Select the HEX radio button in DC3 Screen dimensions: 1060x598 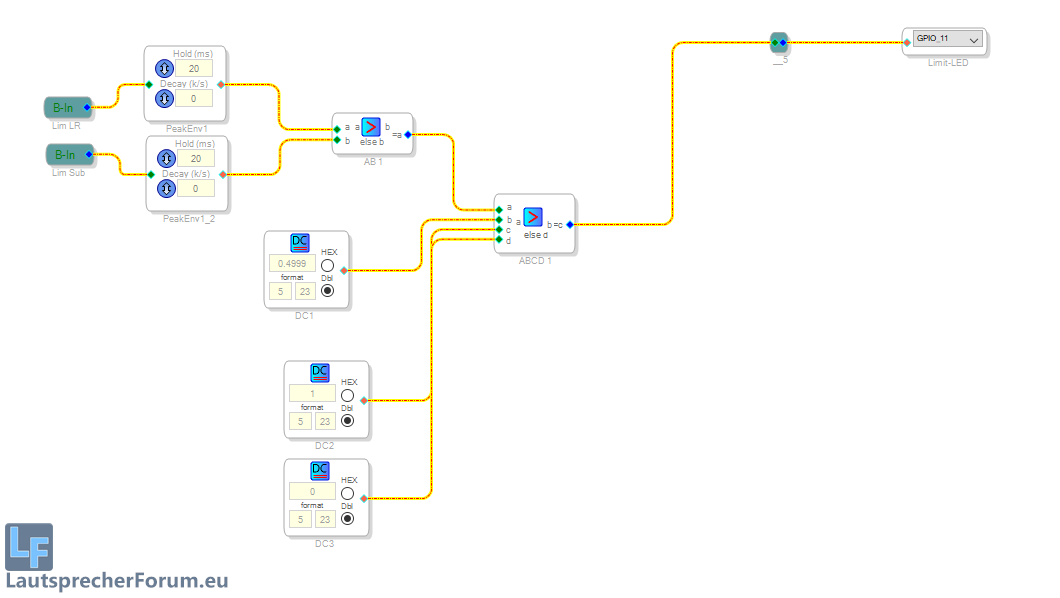pyautogui.click(x=348, y=494)
